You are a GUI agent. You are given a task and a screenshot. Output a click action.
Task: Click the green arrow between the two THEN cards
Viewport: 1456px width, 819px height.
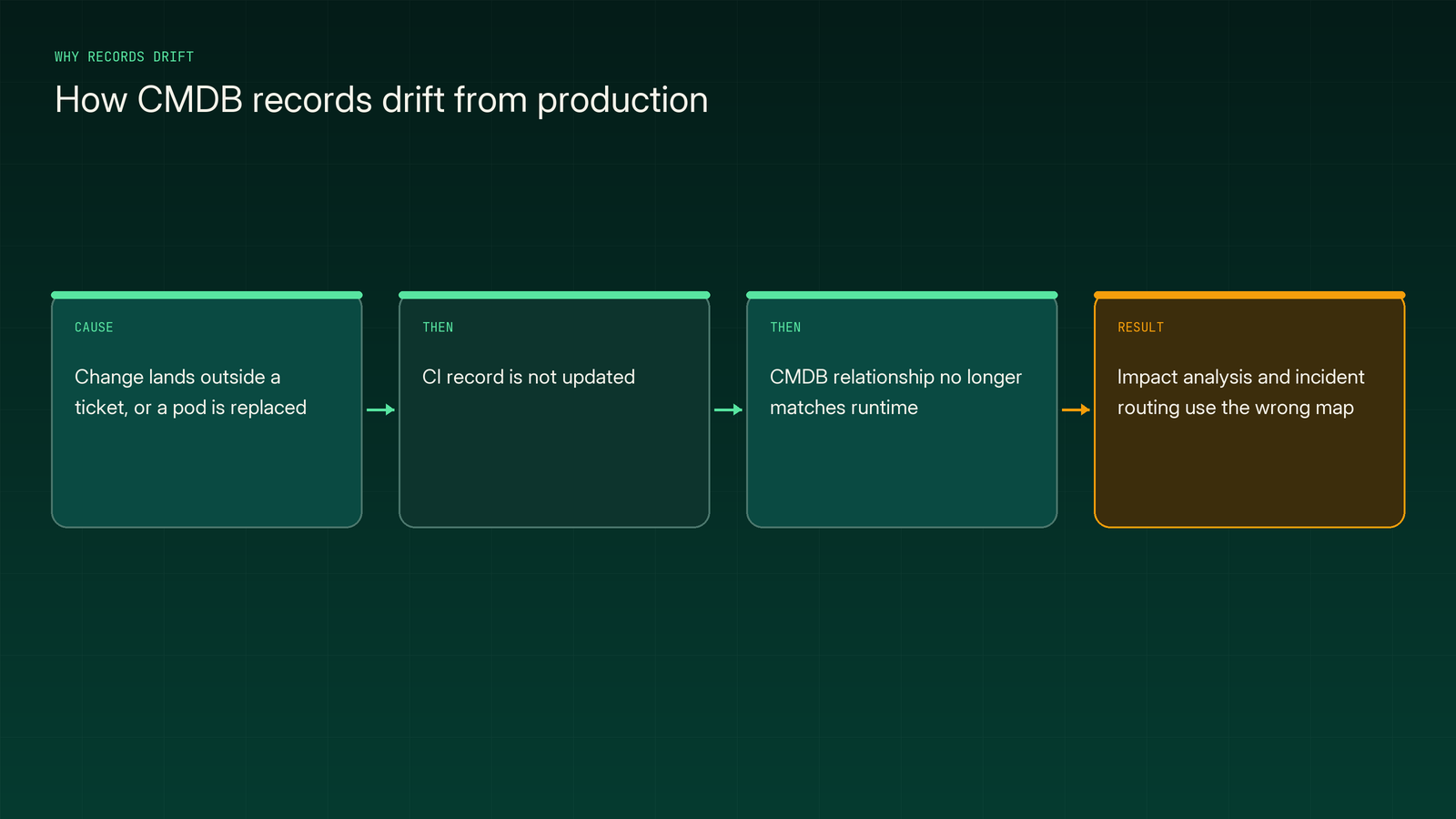point(728,409)
